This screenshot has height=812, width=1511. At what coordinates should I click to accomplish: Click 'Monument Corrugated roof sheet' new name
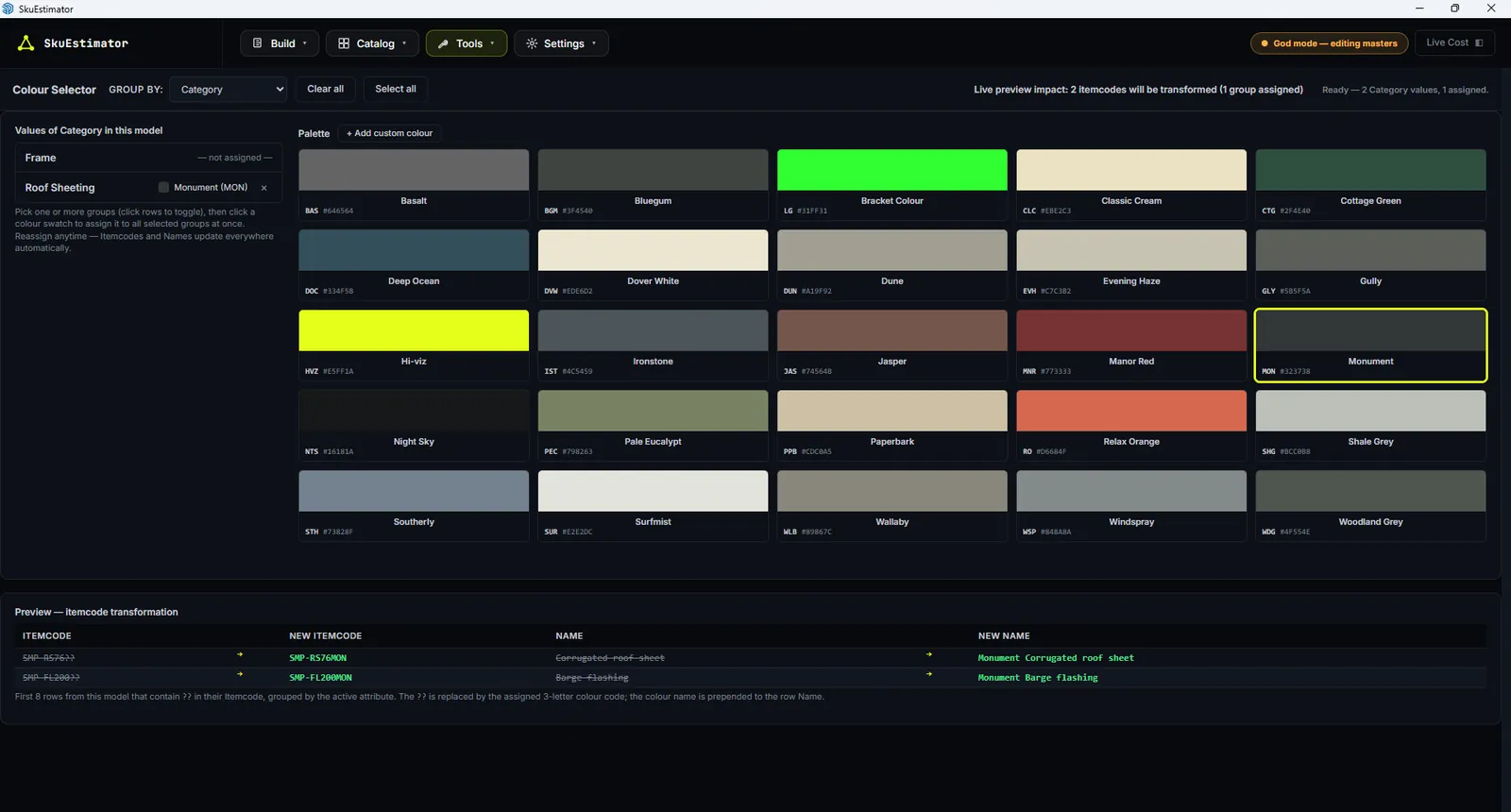[x=1056, y=658]
